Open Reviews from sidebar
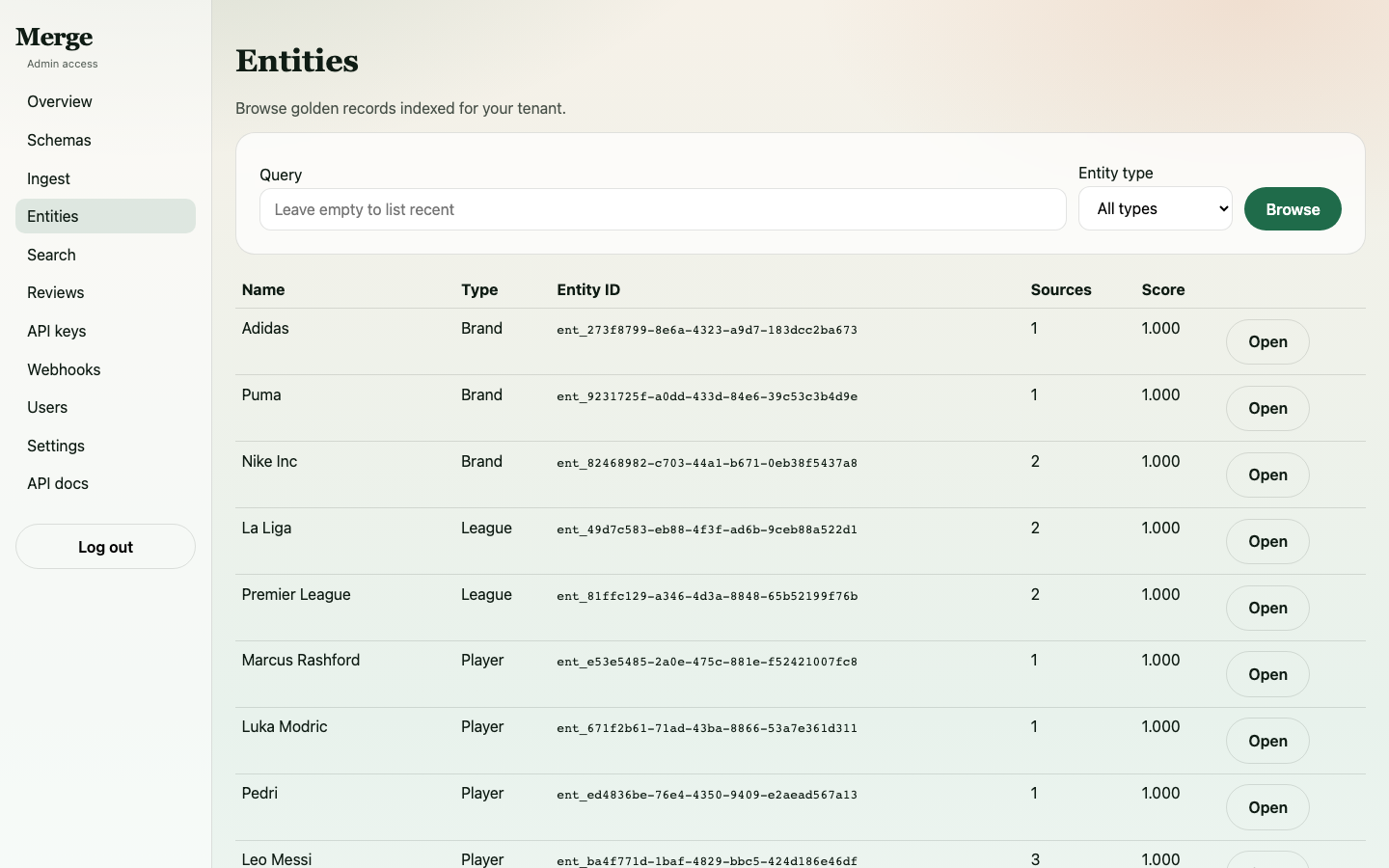The width and height of the screenshot is (1389, 868). (x=105, y=292)
